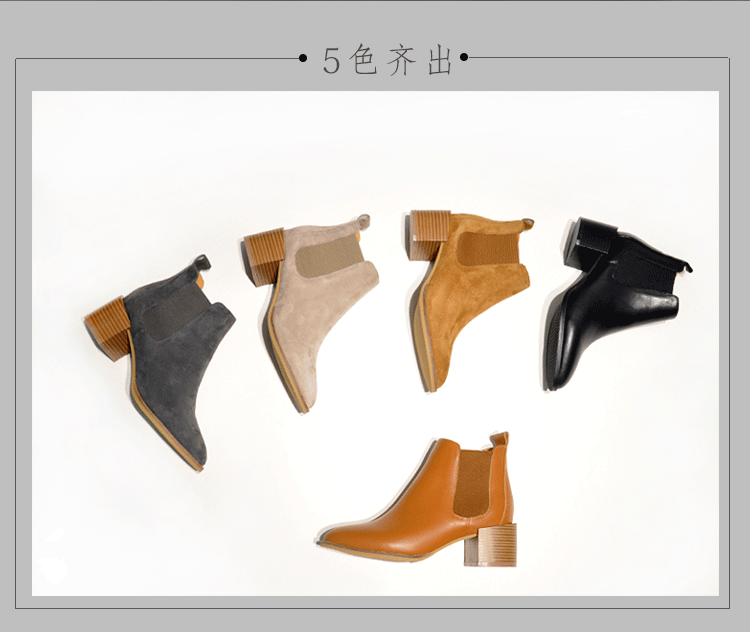This screenshot has height=632, width=750.
Task: Select the dark gray suede boot
Action: point(160,363)
